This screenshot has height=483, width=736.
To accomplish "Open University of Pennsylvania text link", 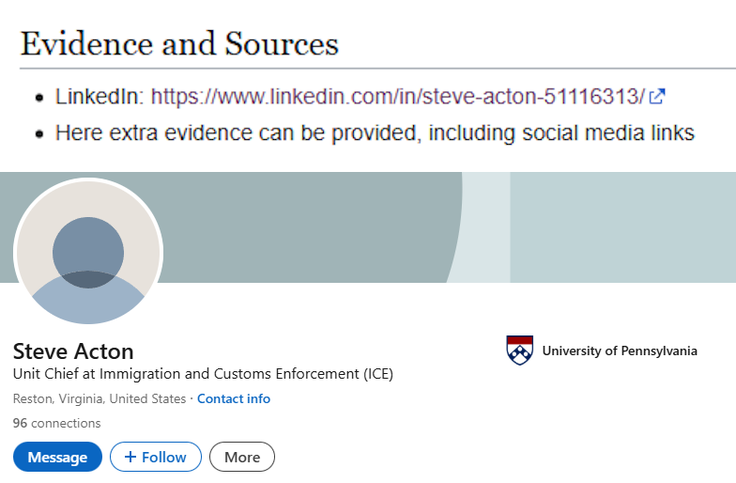I will [619, 351].
